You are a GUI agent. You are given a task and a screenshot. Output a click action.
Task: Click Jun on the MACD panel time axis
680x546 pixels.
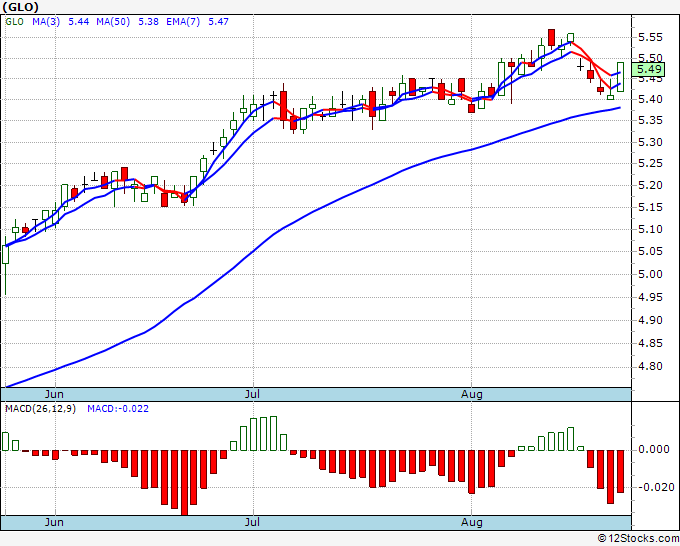[54, 522]
